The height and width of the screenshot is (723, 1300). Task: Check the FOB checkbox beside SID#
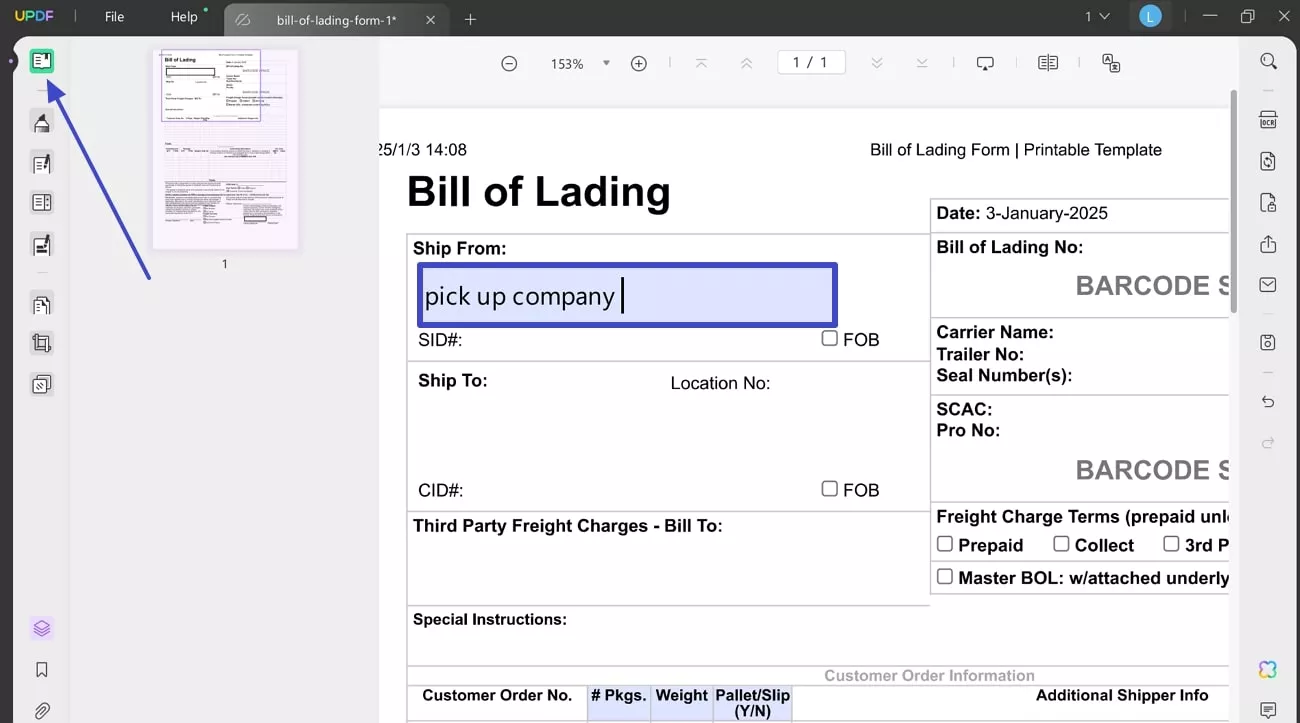[x=829, y=338]
